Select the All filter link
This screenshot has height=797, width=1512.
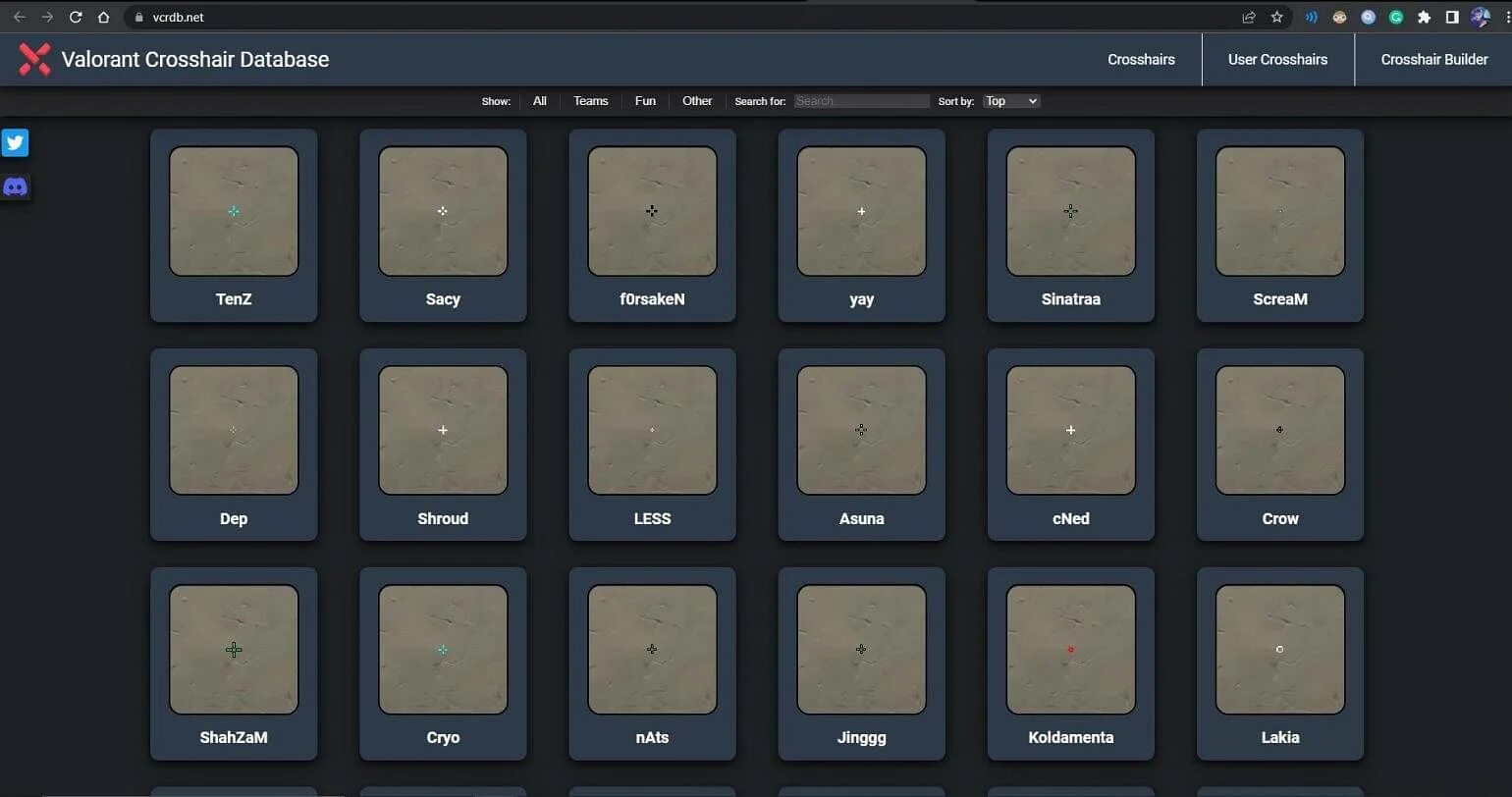[x=539, y=100]
